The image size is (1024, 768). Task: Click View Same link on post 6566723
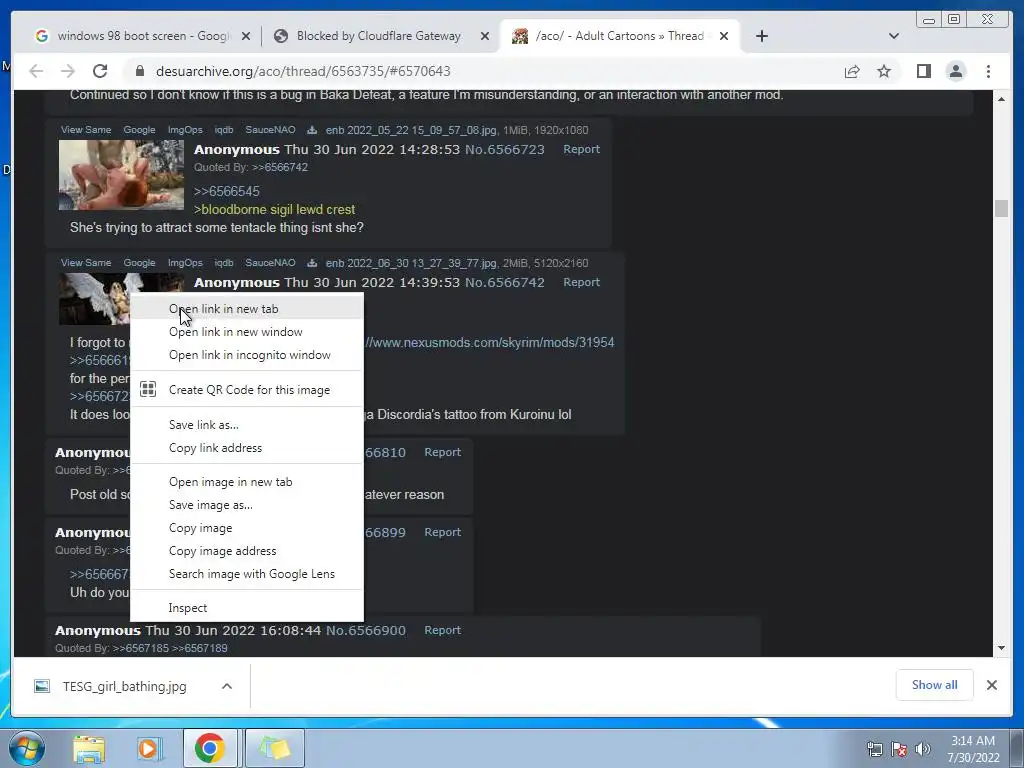(x=86, y=130)
